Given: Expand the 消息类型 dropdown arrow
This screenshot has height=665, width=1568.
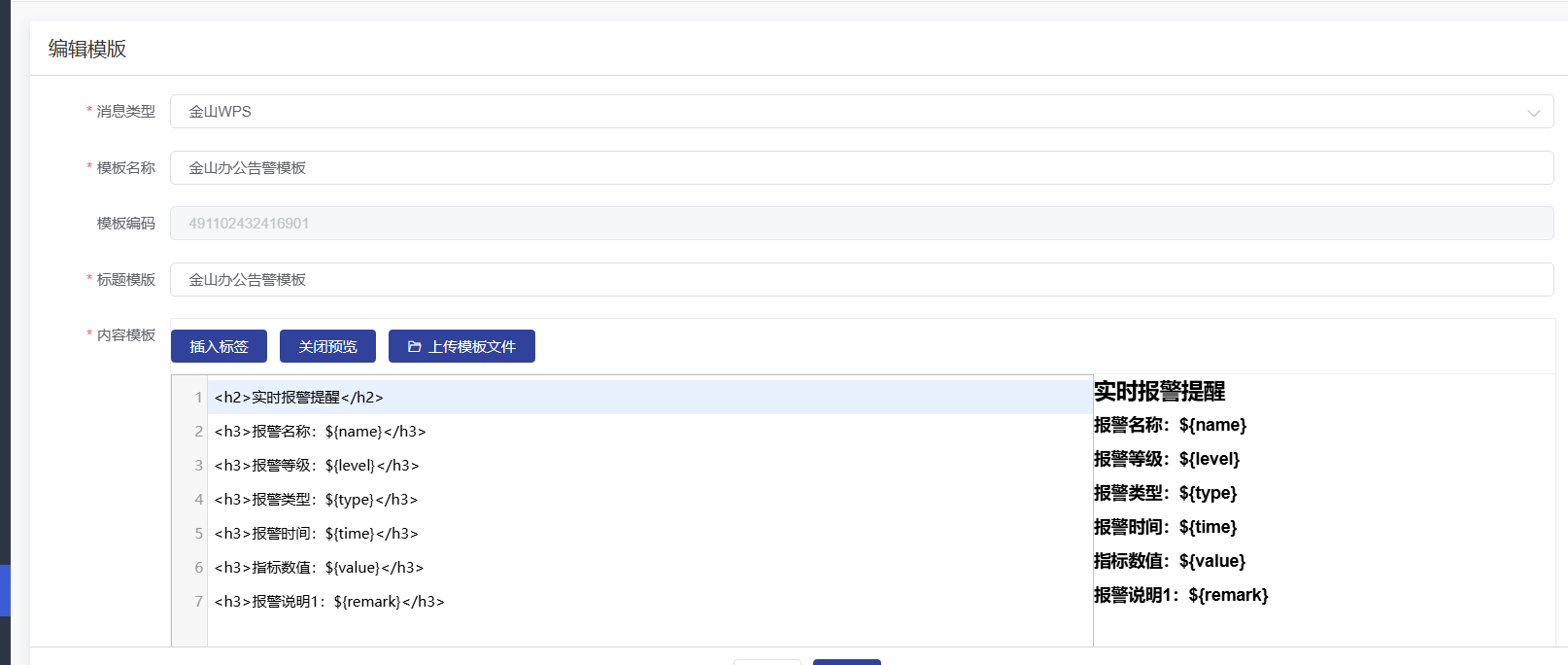Looking at the screenshot, I should [x=1533, y=113].
